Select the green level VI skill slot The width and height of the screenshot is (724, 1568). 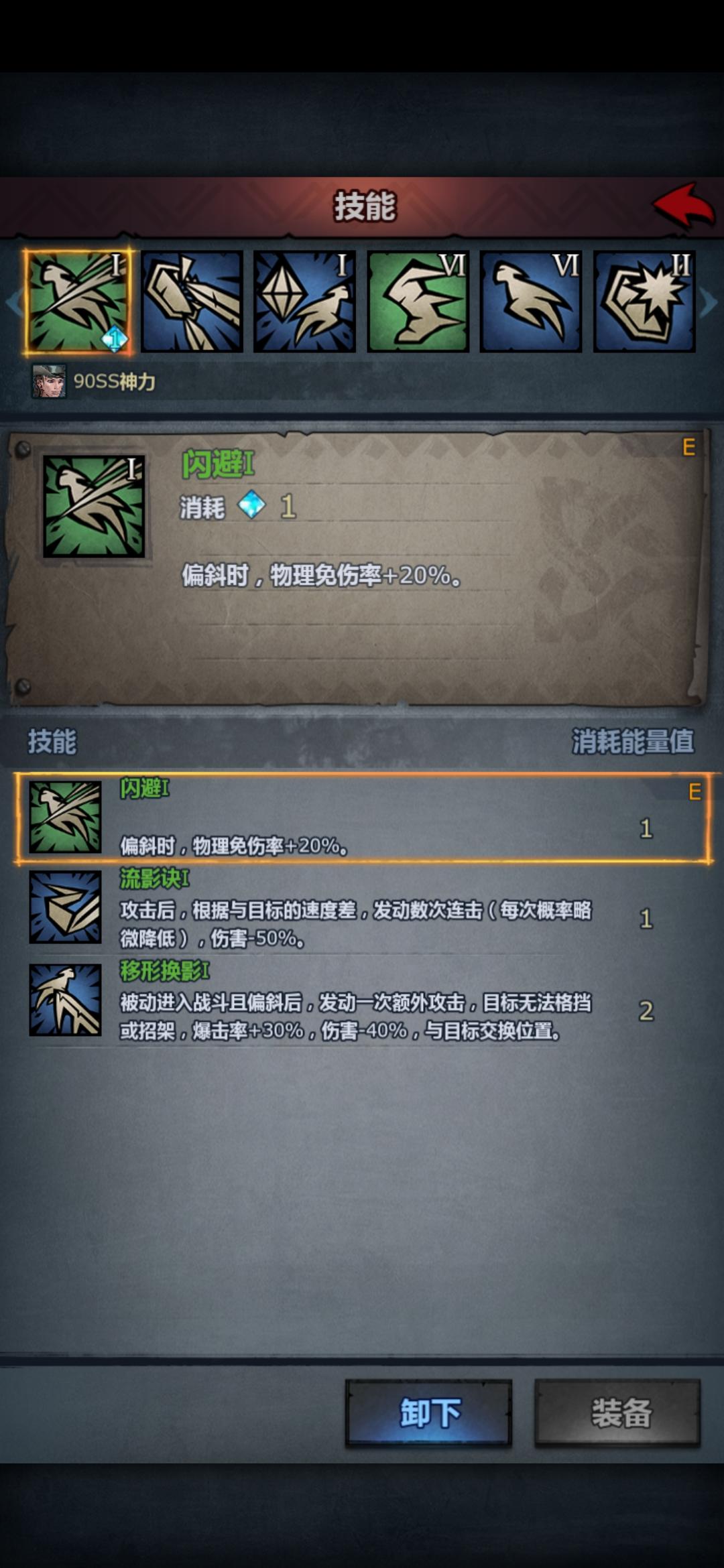(x=418, y=302)
